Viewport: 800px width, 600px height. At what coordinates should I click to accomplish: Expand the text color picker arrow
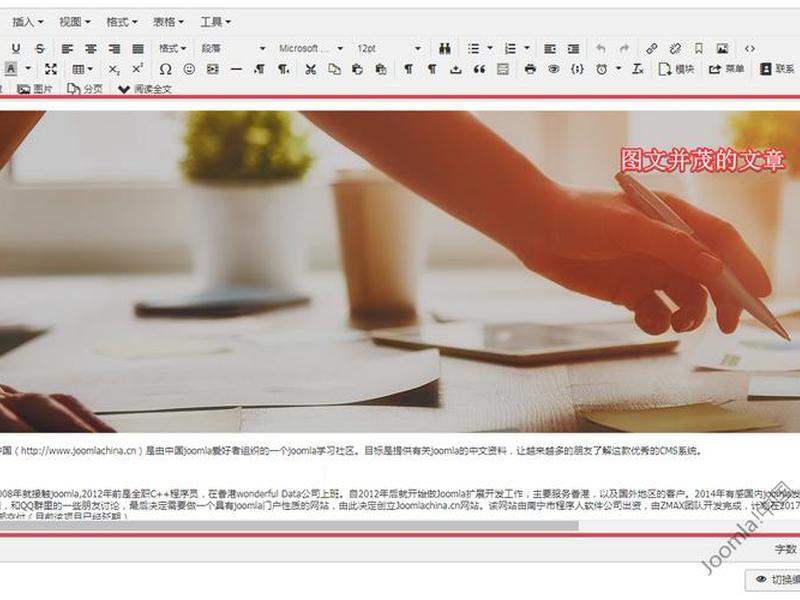28,69
